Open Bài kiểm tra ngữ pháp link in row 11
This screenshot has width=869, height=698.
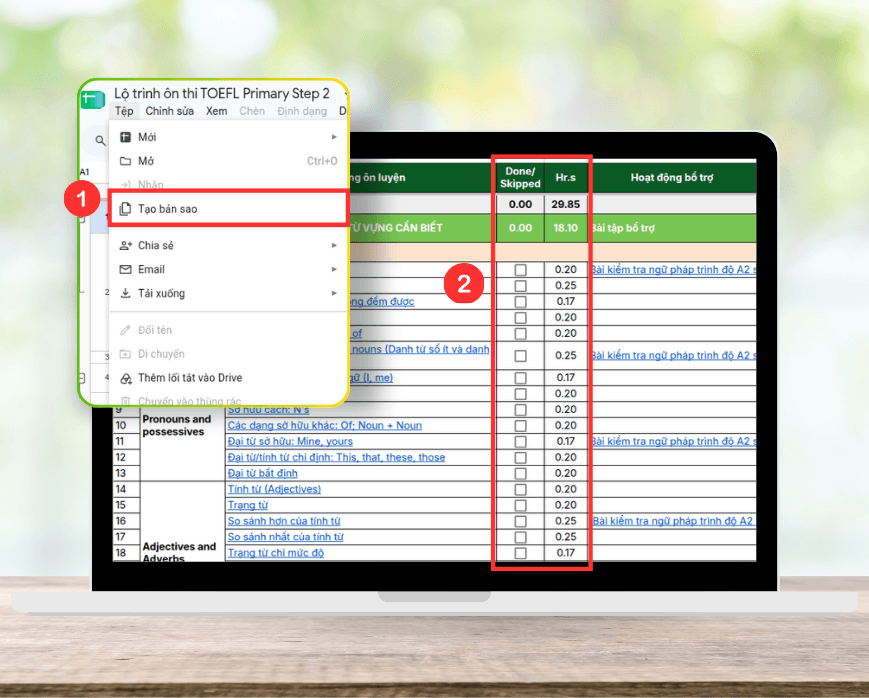click(x=673, y=442)
